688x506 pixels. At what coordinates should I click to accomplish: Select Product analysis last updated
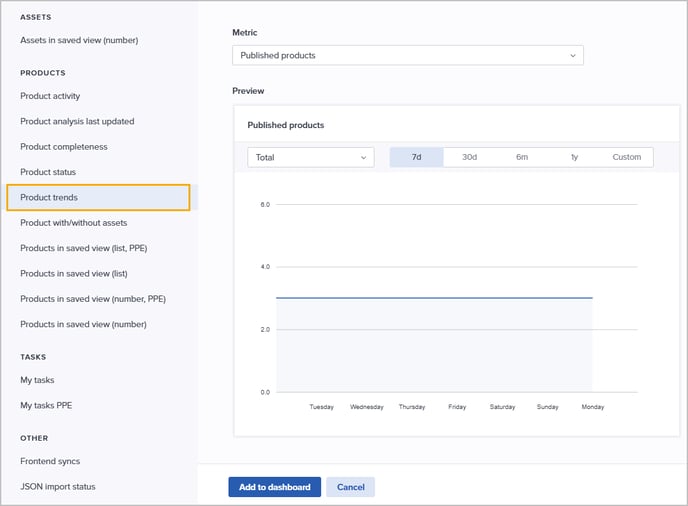point(77,122)
